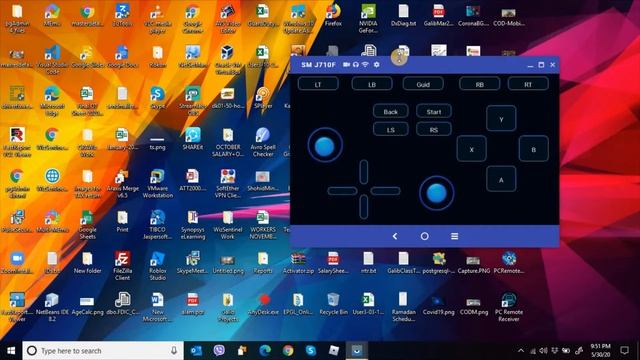Click the Guid button on the gamepad
Screen dimensions: 640x360
pyautogui.click(x=423, y=84)
